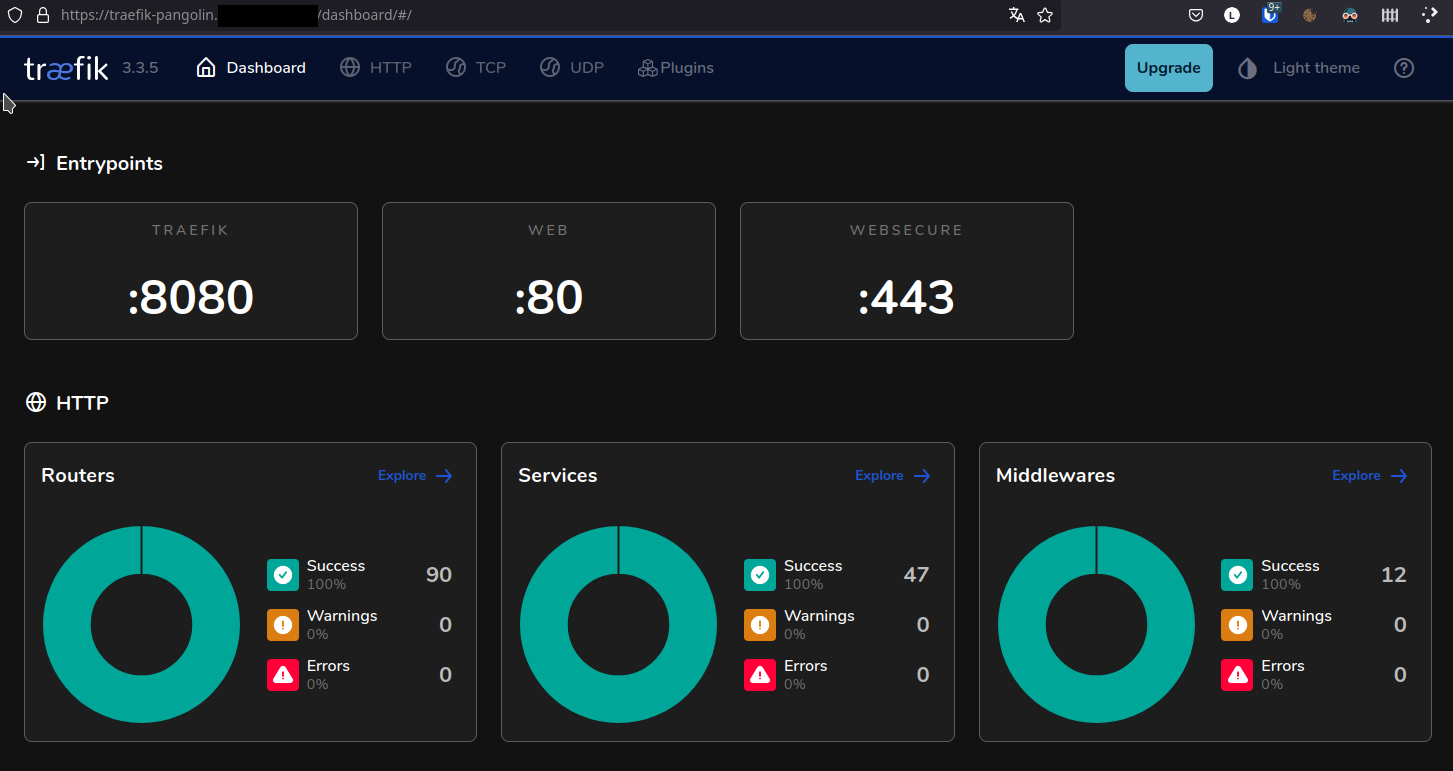Click the Services Success checkmark icon
The width and height of the screenshot is (1453, 771).
tap(760, 575)
